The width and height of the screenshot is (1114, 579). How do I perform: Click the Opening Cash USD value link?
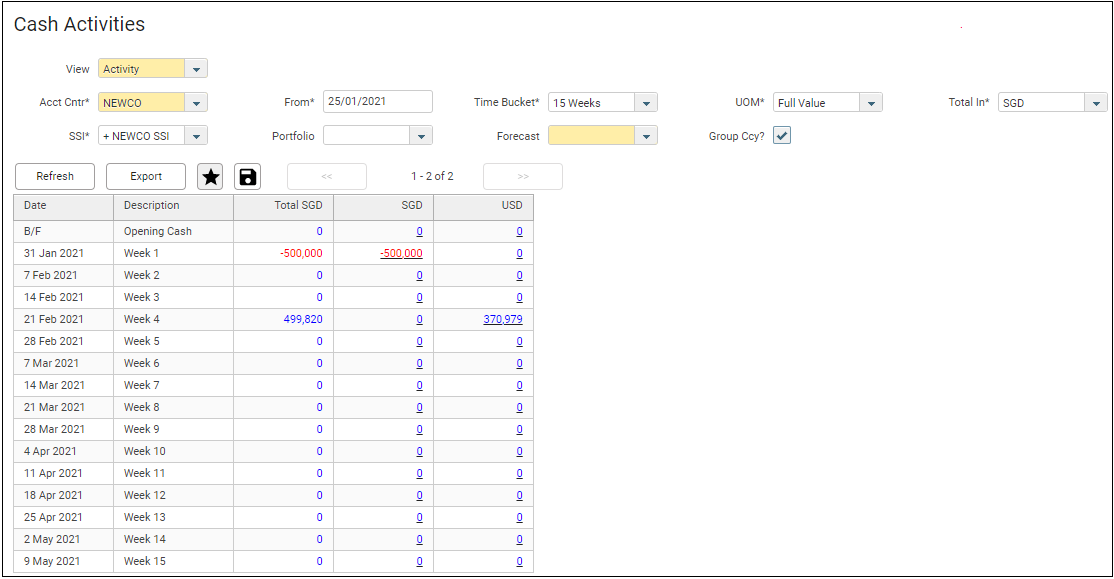point(519,232)
